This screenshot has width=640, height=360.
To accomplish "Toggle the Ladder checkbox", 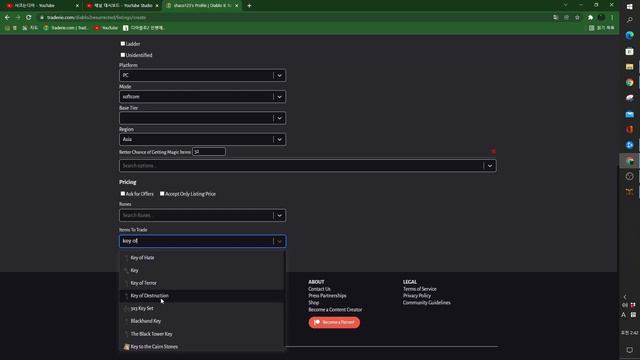I will point(122,43).
